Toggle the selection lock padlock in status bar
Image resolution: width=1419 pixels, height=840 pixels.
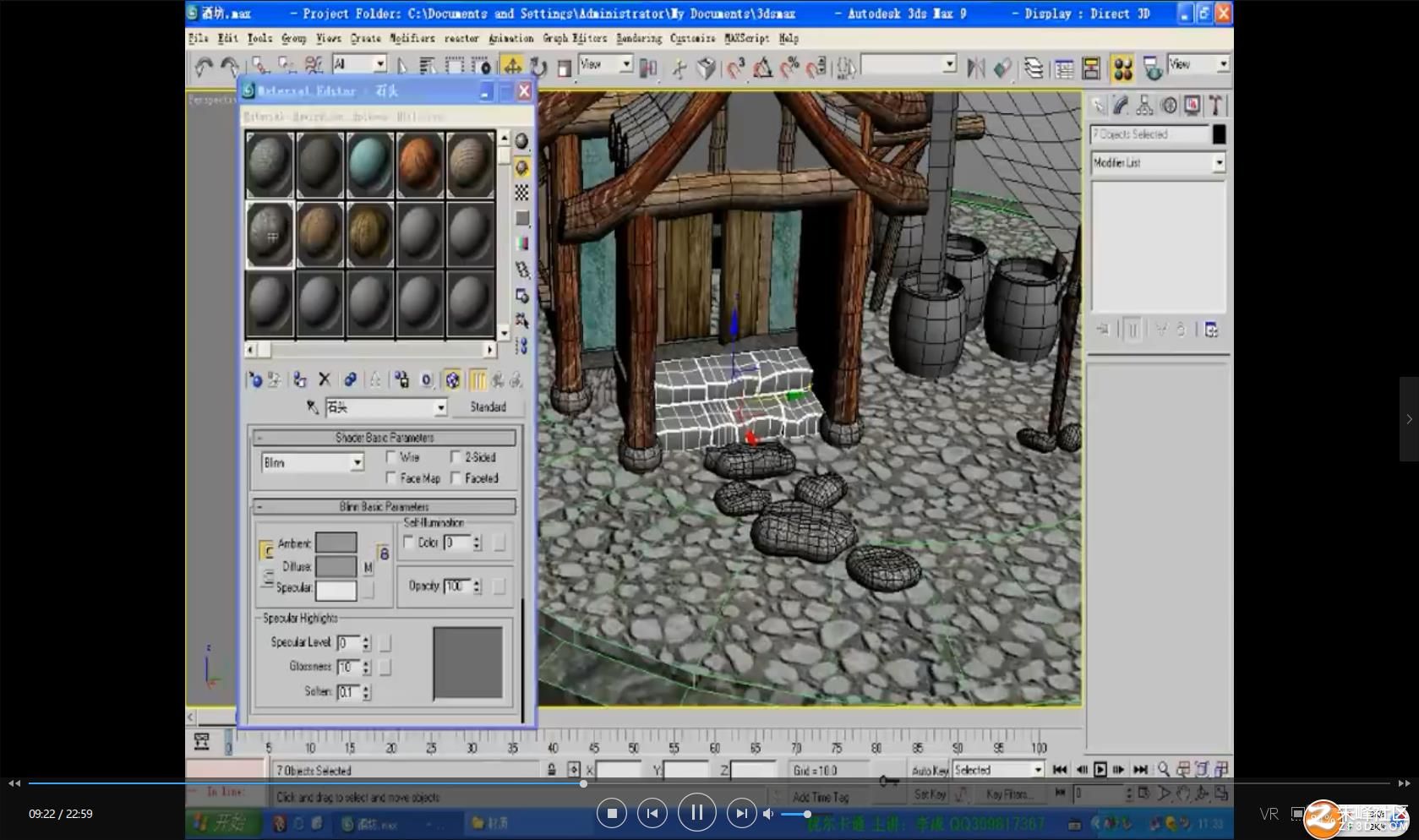(551, 770)
